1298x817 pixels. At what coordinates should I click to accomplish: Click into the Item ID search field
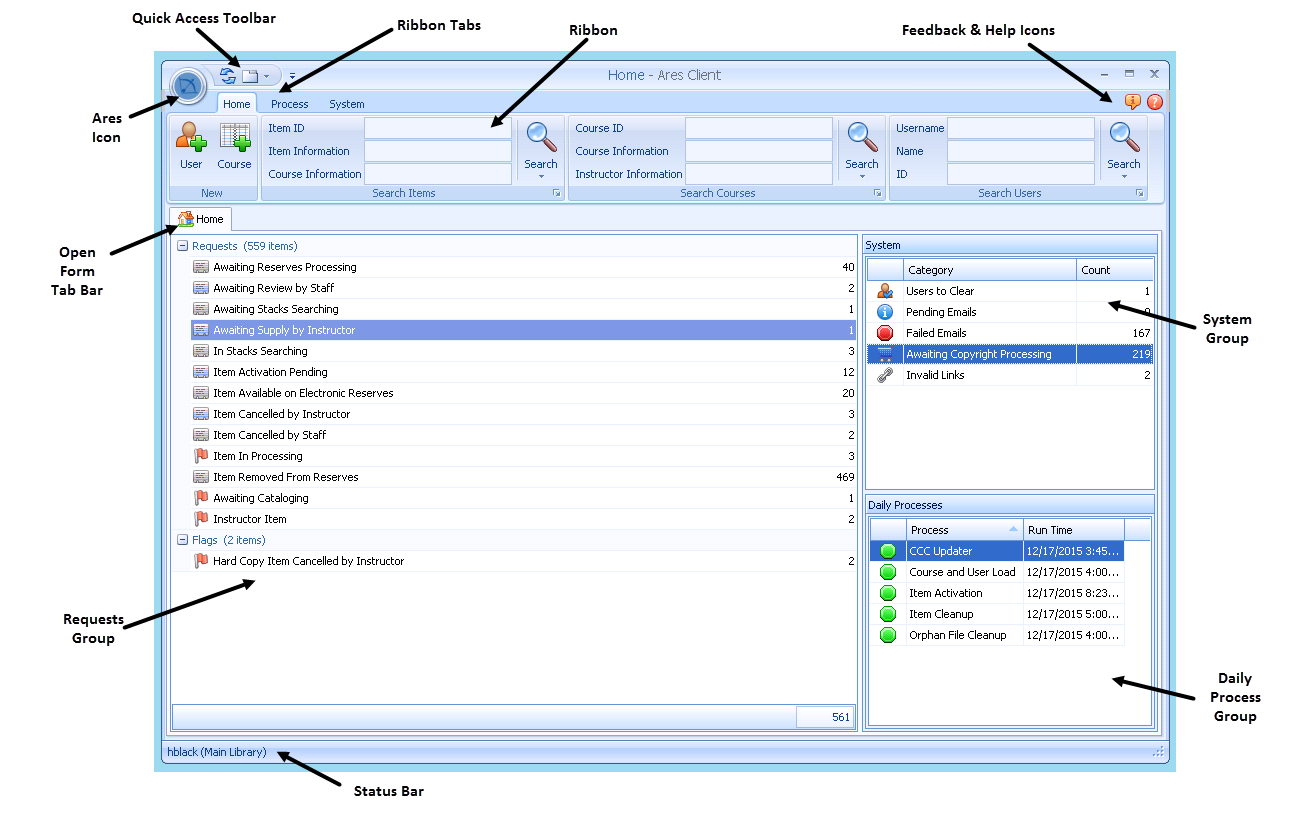tap(437, 128)
